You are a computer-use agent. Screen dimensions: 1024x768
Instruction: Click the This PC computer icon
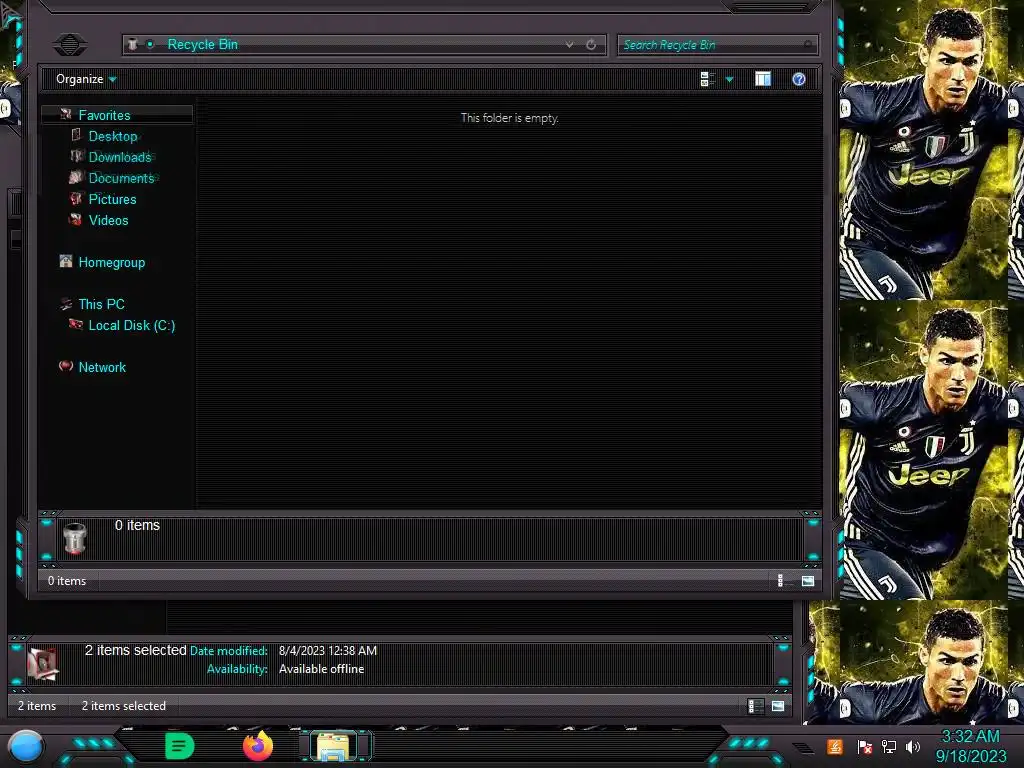[x=66, y=304]
